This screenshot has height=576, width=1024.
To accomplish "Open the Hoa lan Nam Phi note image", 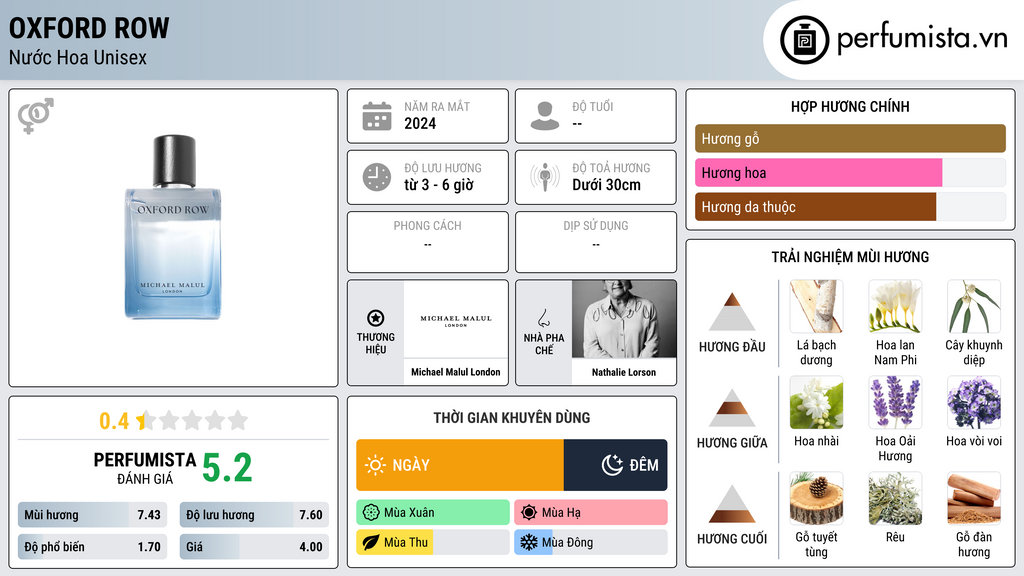I will [x=895, y=306].
